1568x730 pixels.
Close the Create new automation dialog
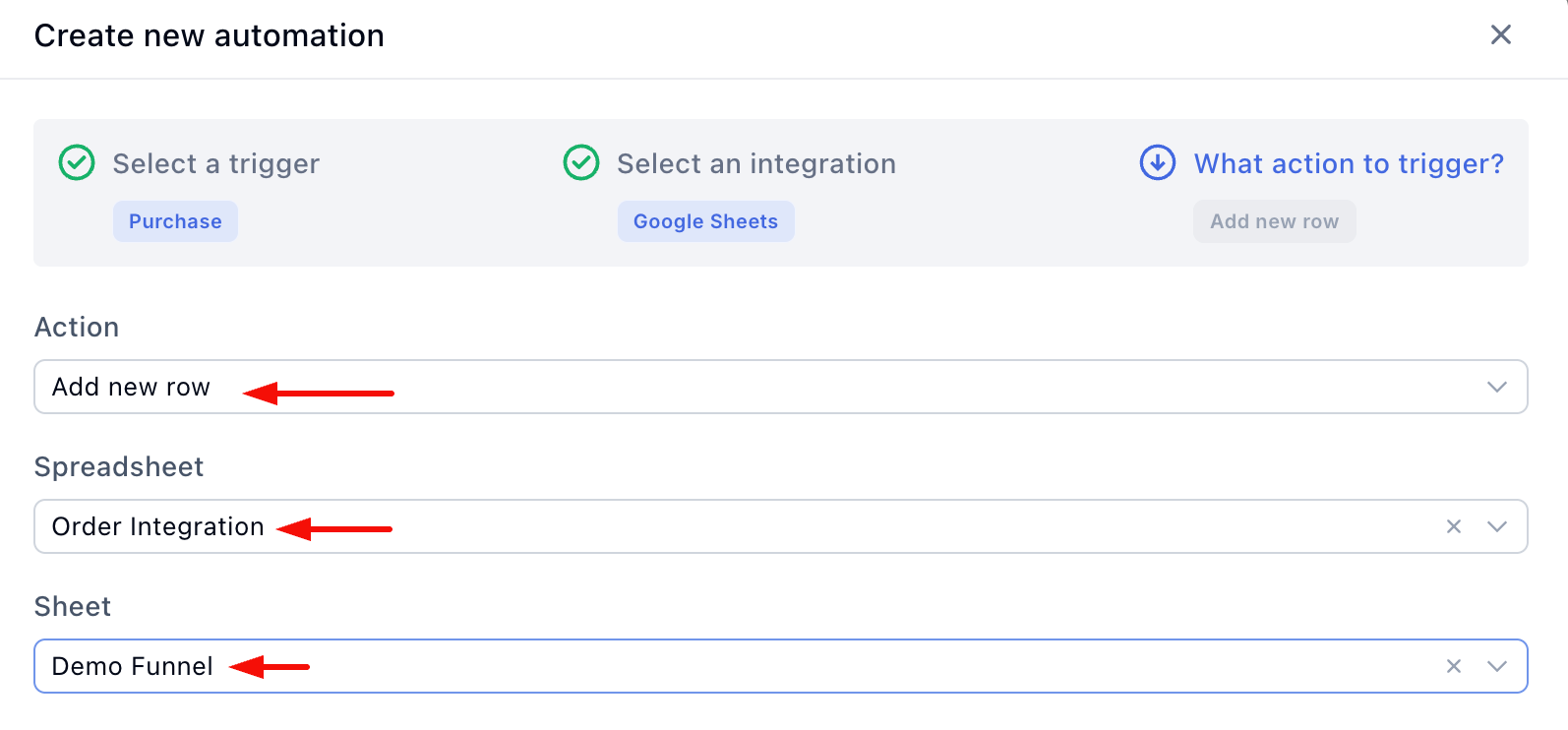(1500, 35)
